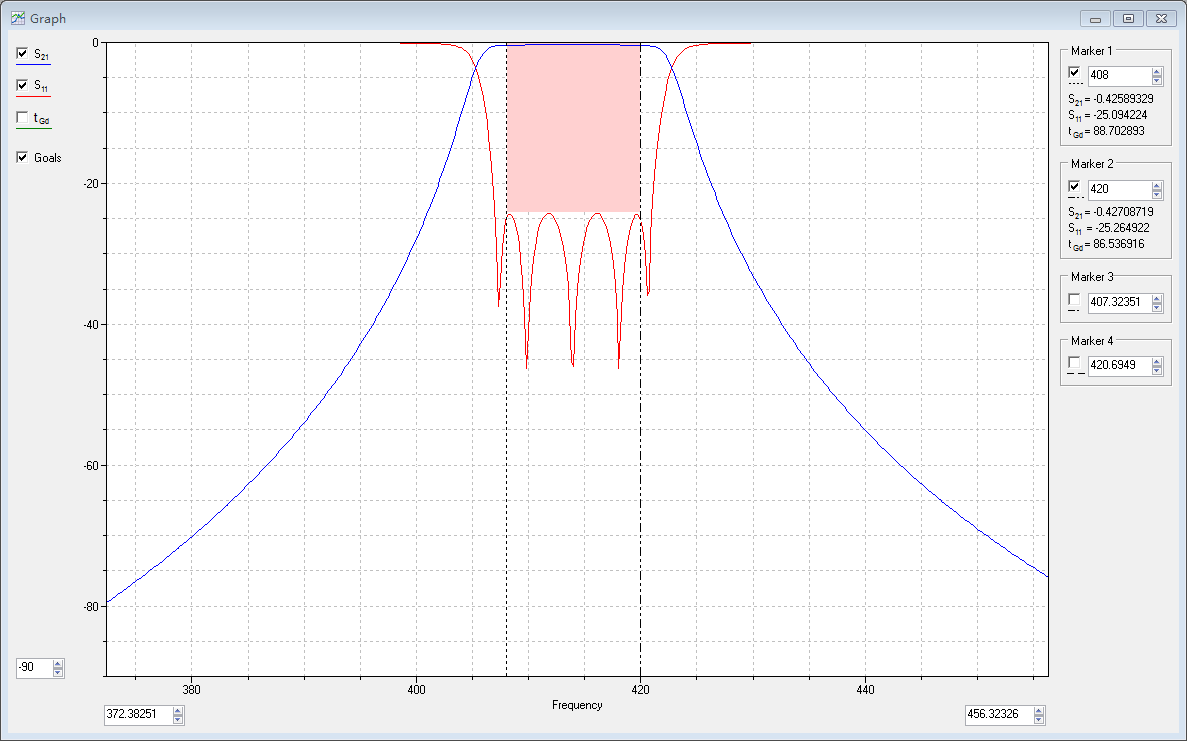Enable Marker 4 checkbox

1074,362
